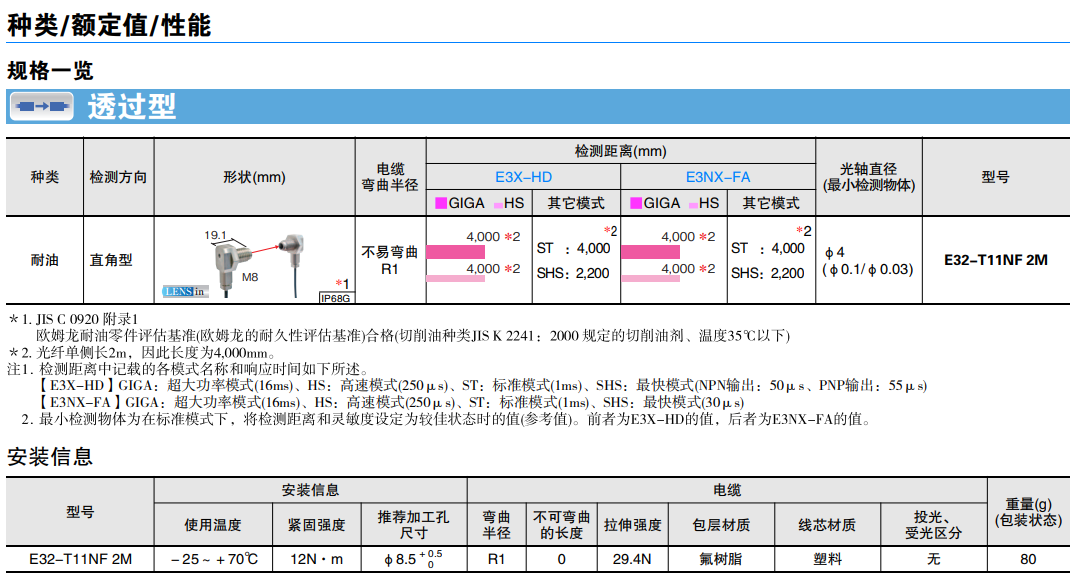The height and width of the screenshot is (584, 1078).
Task: Click the -25~+70℃ temperature value
Action: [214, 559]
